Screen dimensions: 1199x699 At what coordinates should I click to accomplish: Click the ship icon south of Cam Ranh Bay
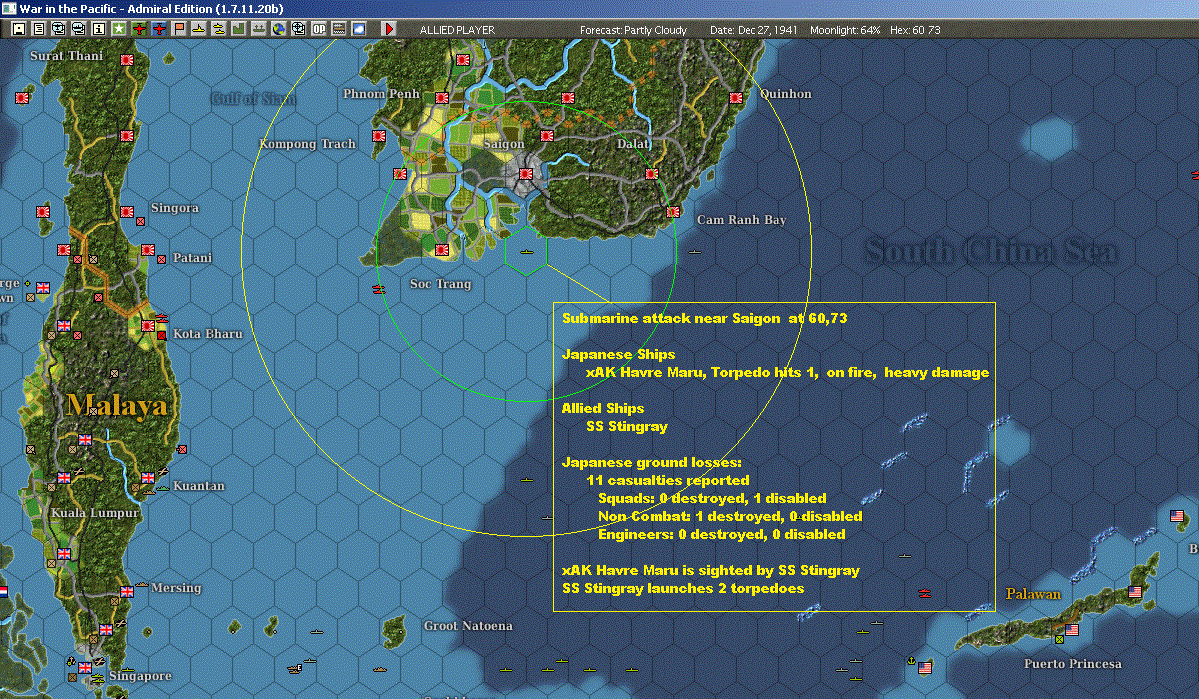694,252
